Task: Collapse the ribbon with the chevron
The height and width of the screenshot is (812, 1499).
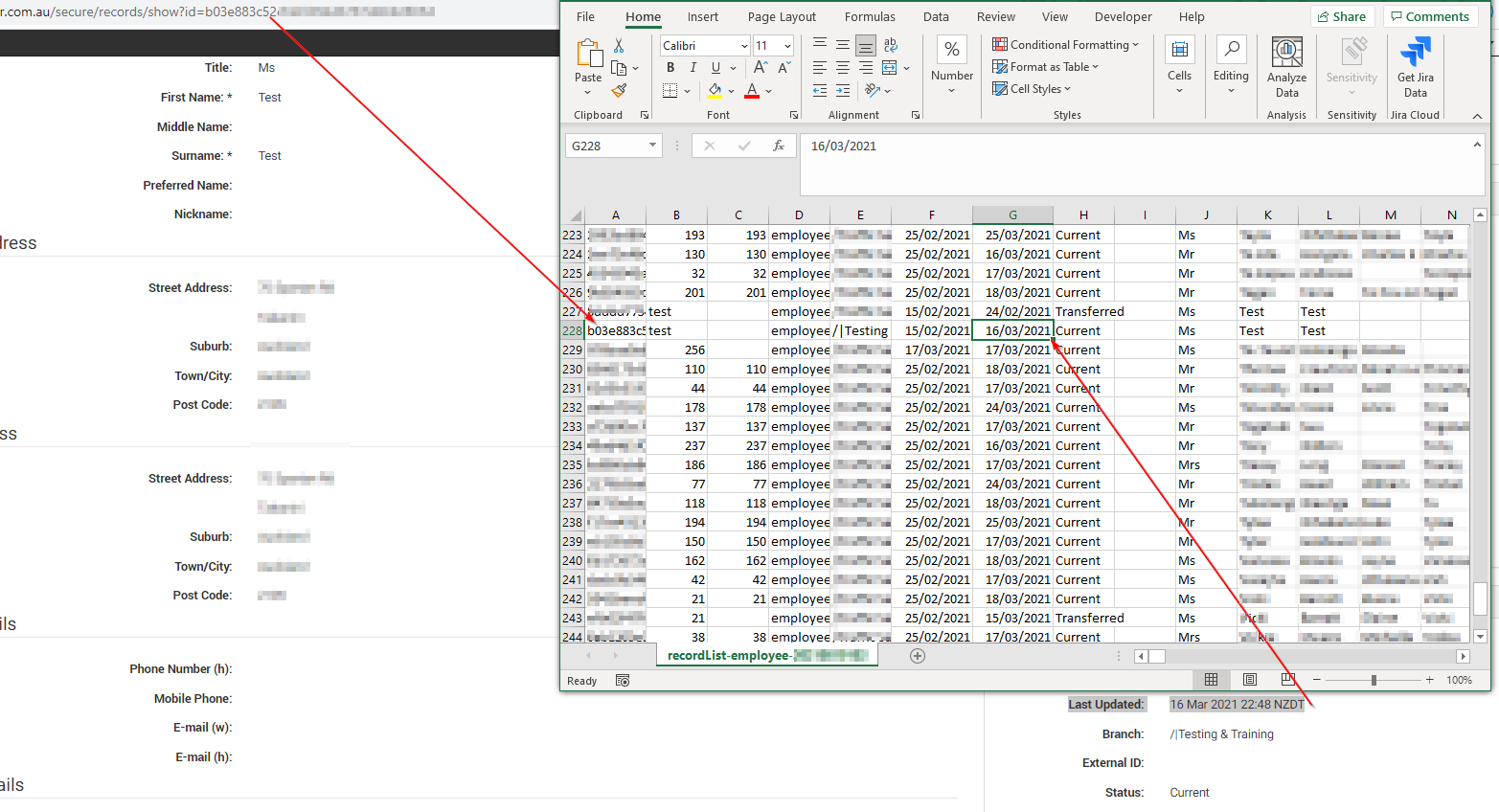Action: [1477, 115]
